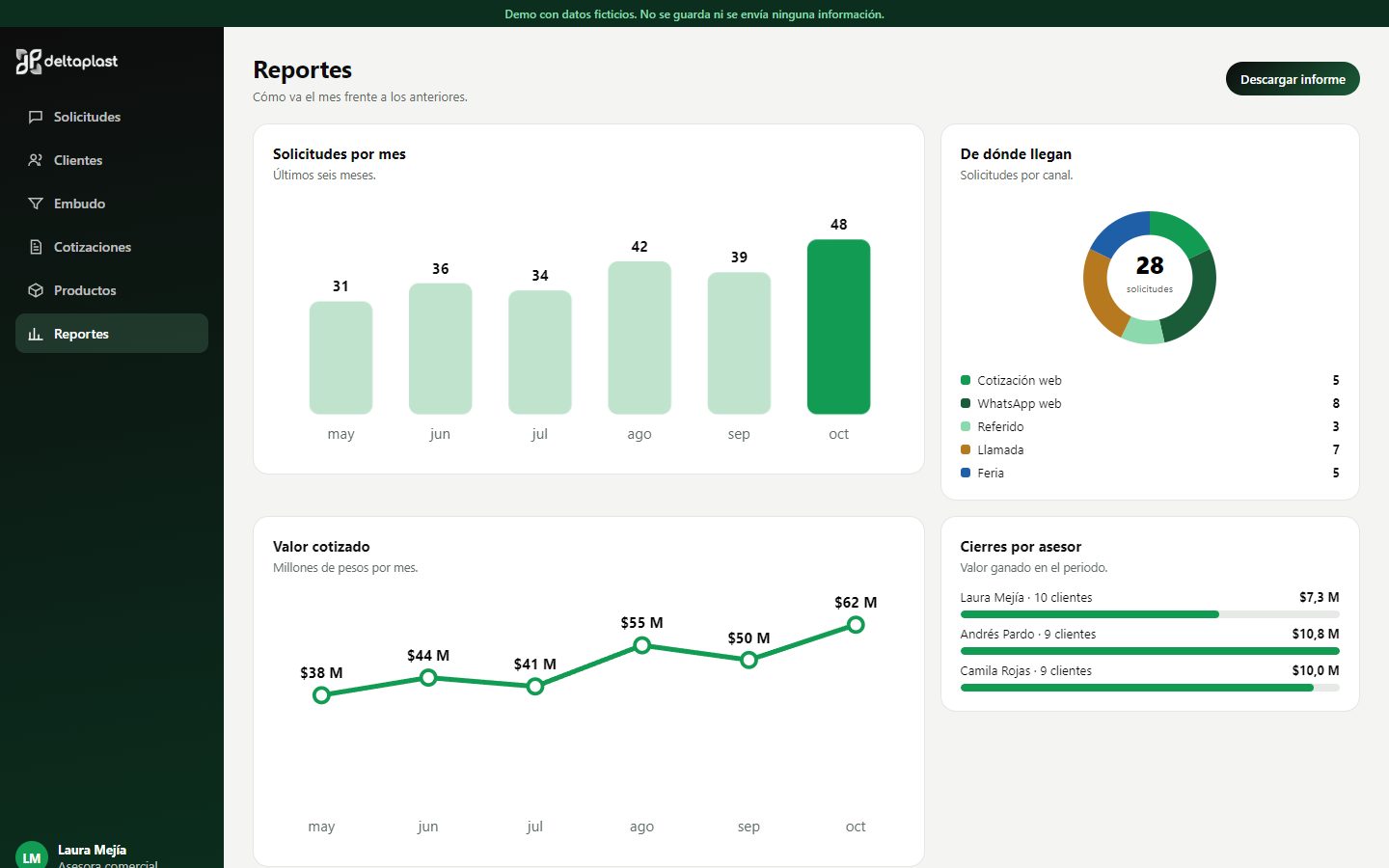1389x868 pixels.
Task: Open the Embudo view
Action: [x=112, y=203]
